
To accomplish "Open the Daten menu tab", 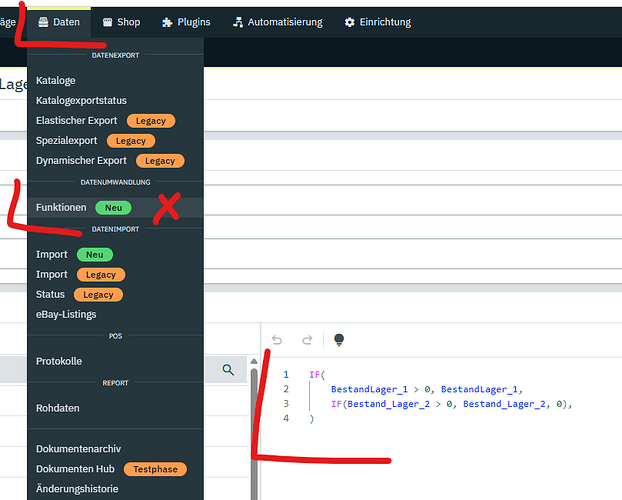I will [x=59, y=22].
